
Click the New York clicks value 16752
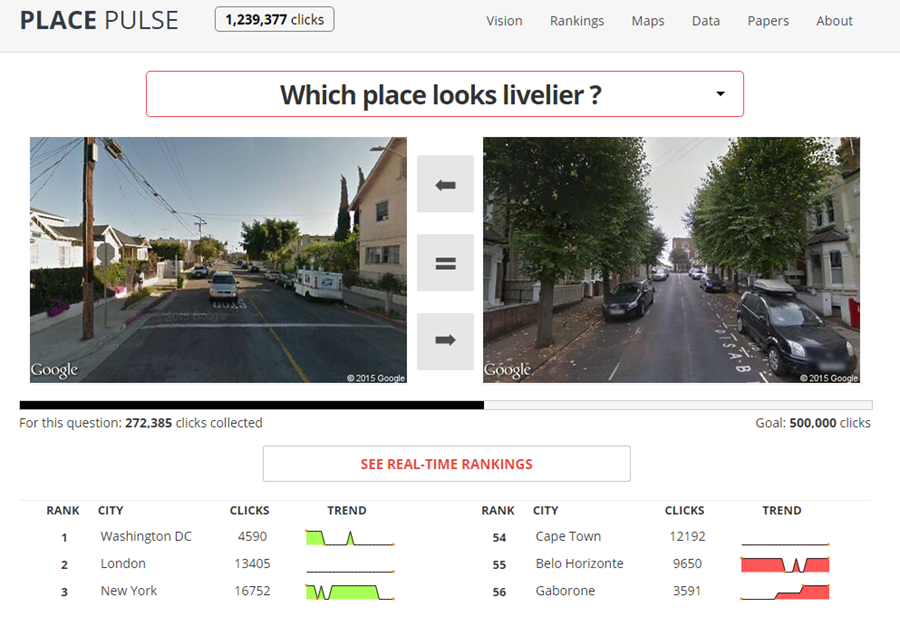(x=252, y=591)
